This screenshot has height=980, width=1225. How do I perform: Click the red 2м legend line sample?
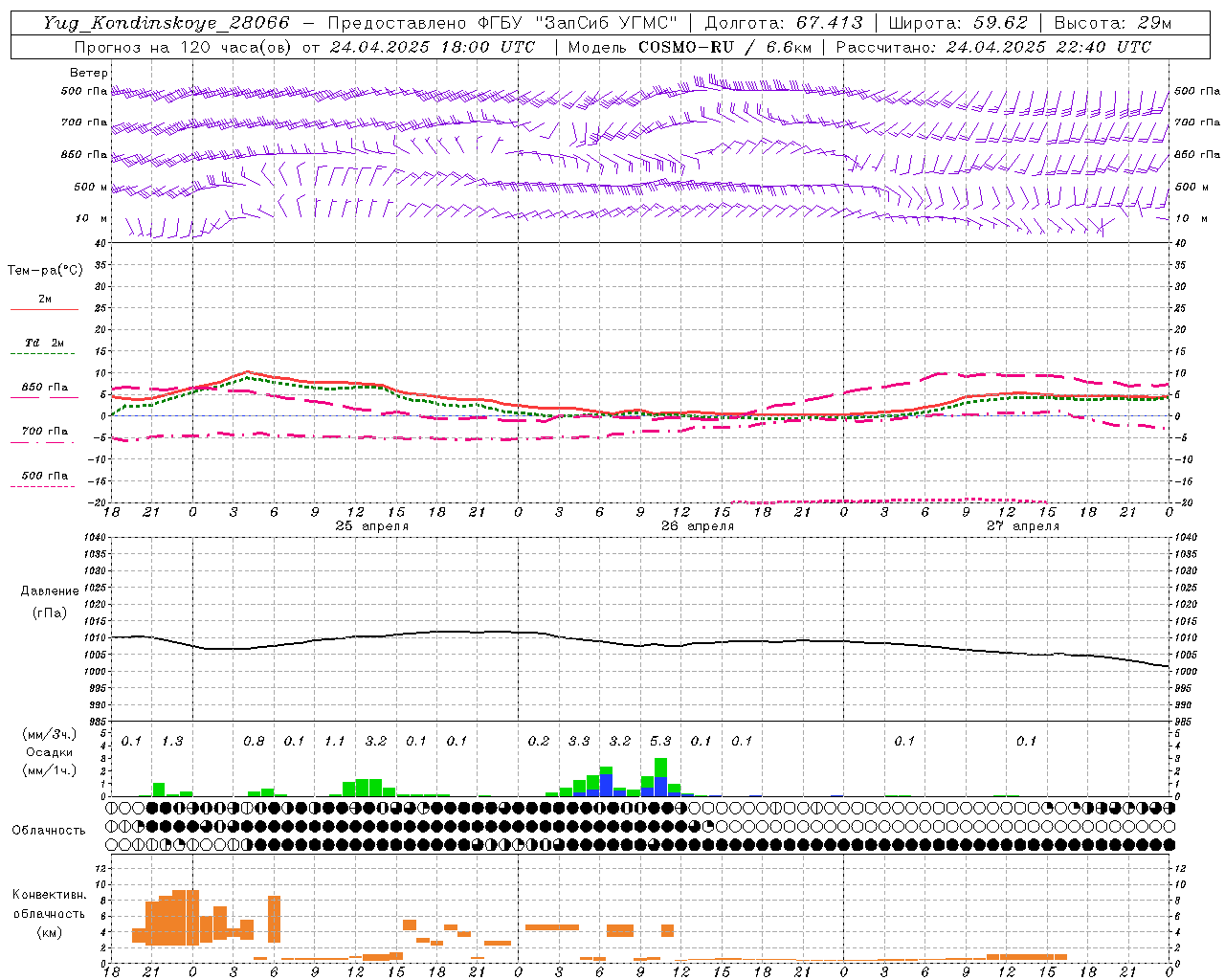click(x=44, y=310)
